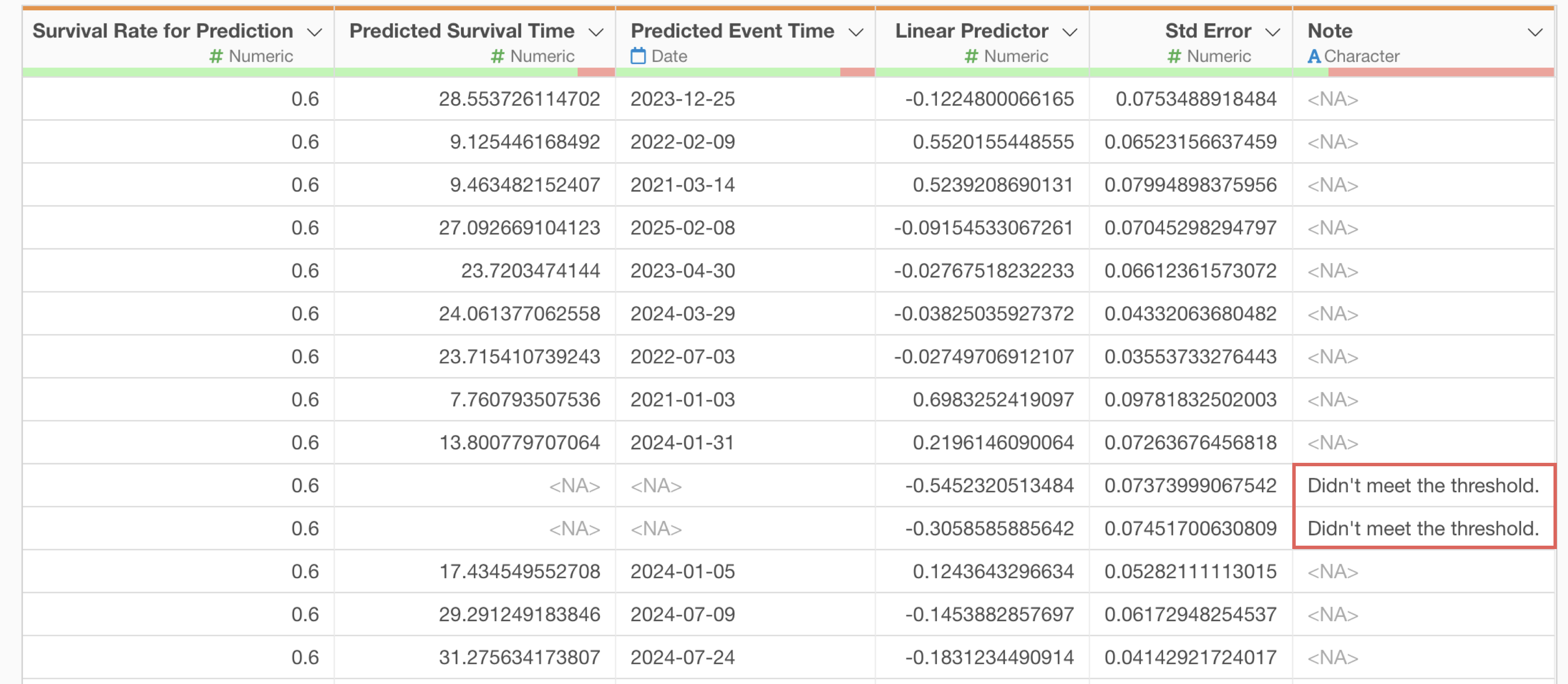Image resolution: width=1568 pixels, height=684 pixels.
Task: Click the Character type icon under Note
Action: [1314, 57]
